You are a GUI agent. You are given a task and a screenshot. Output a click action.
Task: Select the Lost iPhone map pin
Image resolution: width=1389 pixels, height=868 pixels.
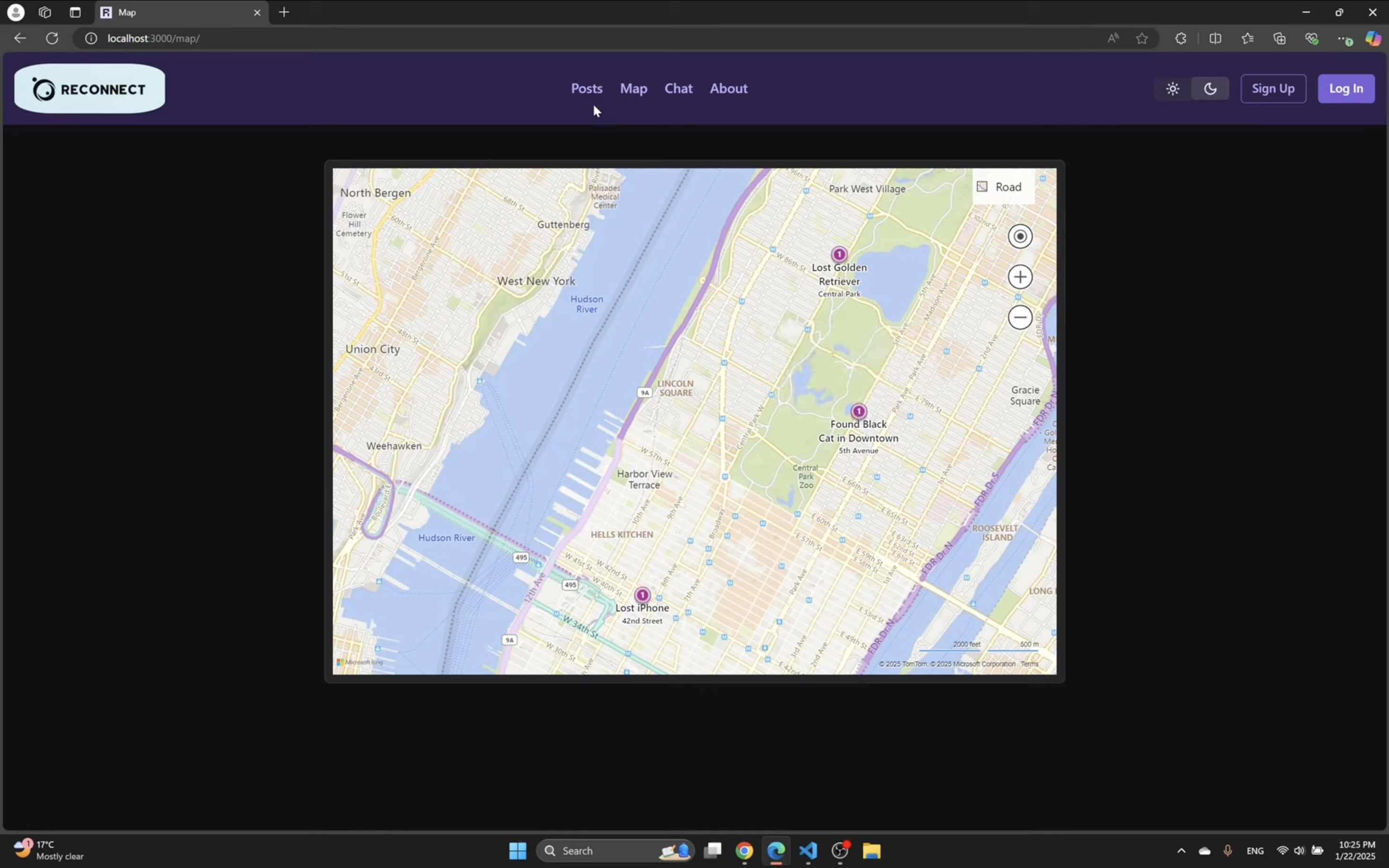(642, 595)
